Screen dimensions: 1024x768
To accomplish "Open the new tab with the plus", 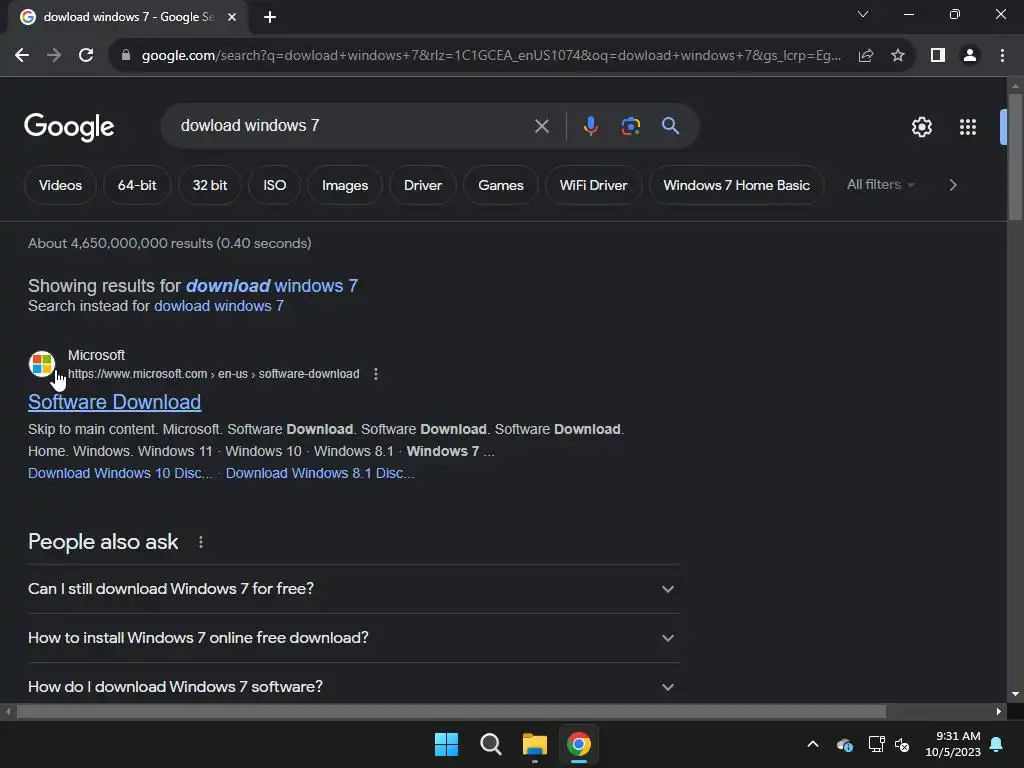I will tap(270, 17).
